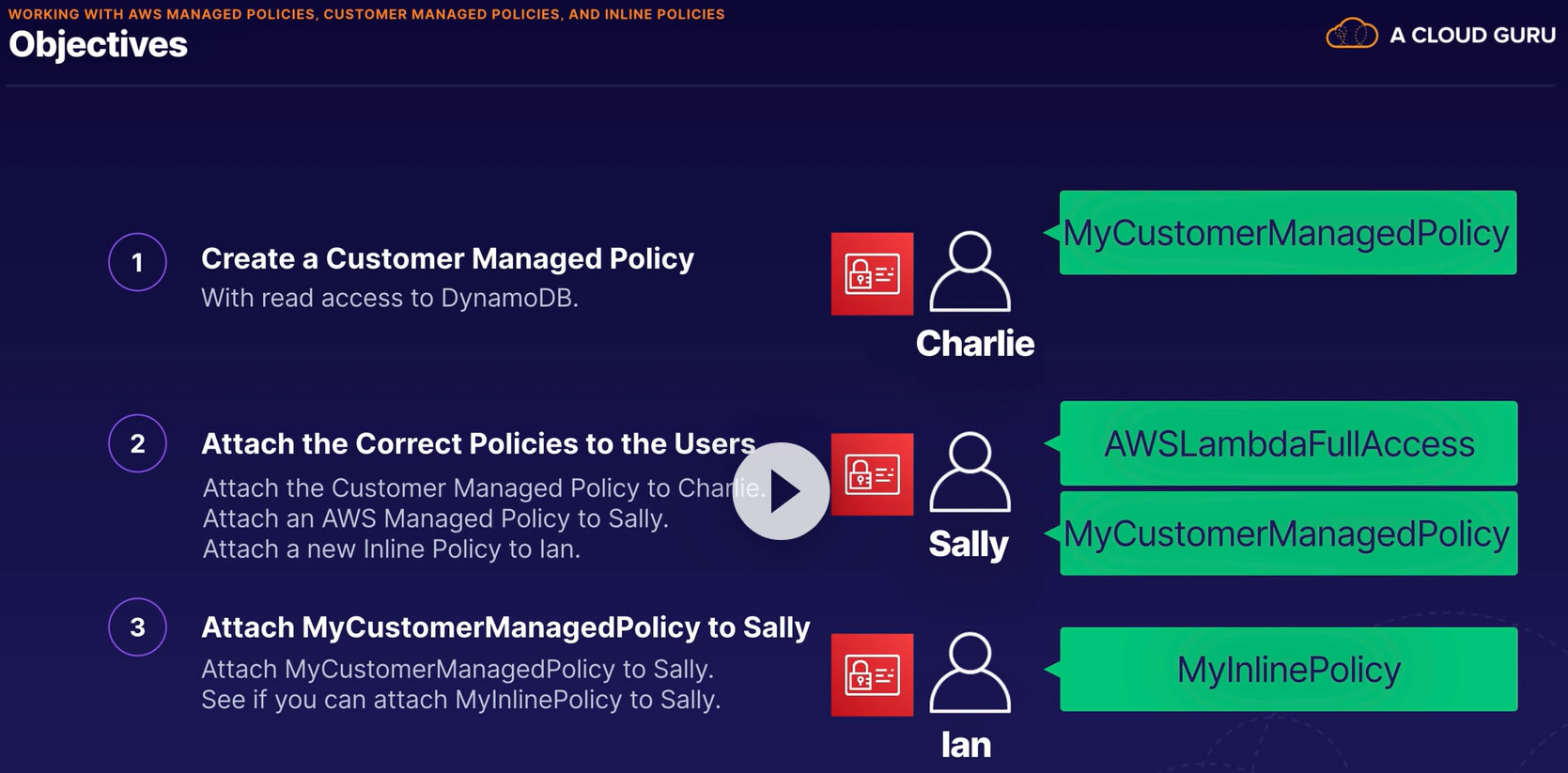Click the MyInlinePolicy green box
The height and width of the screenshot is (773, 1568).
[x=1288, y=670]
